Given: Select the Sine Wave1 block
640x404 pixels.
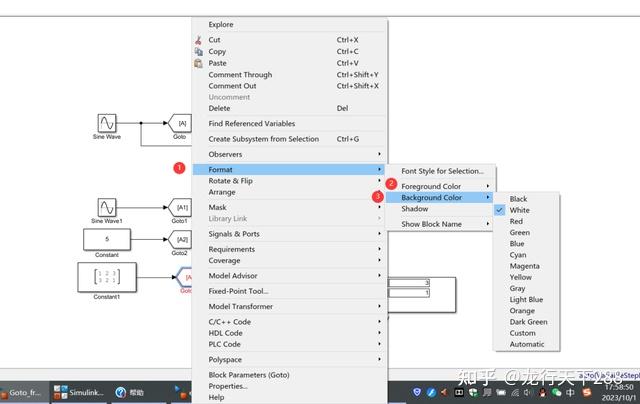Looking at the screenshot, I should (107, 207).
